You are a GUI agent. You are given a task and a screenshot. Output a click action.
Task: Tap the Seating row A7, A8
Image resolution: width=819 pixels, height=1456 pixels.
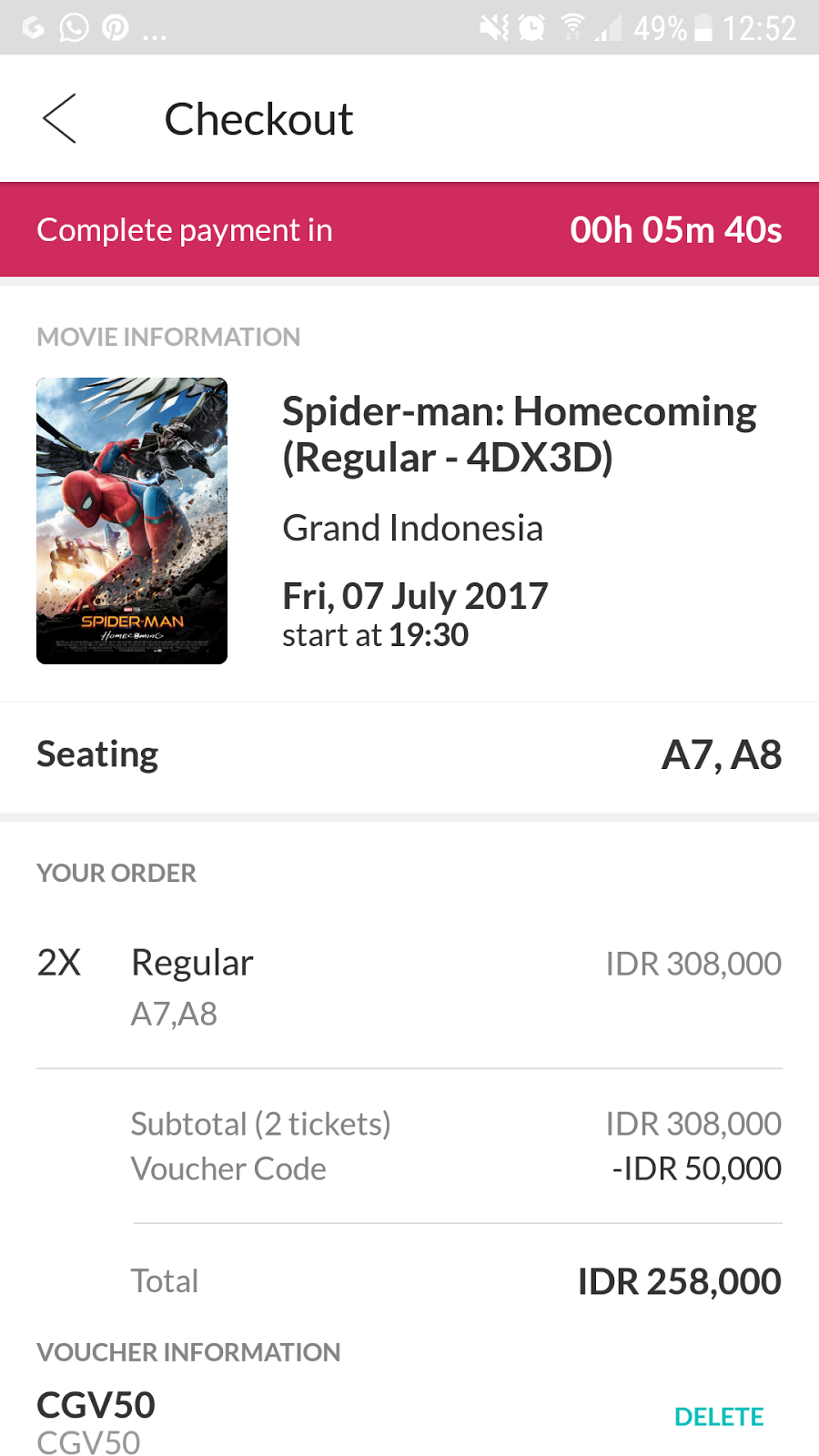pyautogui.click(x=409, y=755)
